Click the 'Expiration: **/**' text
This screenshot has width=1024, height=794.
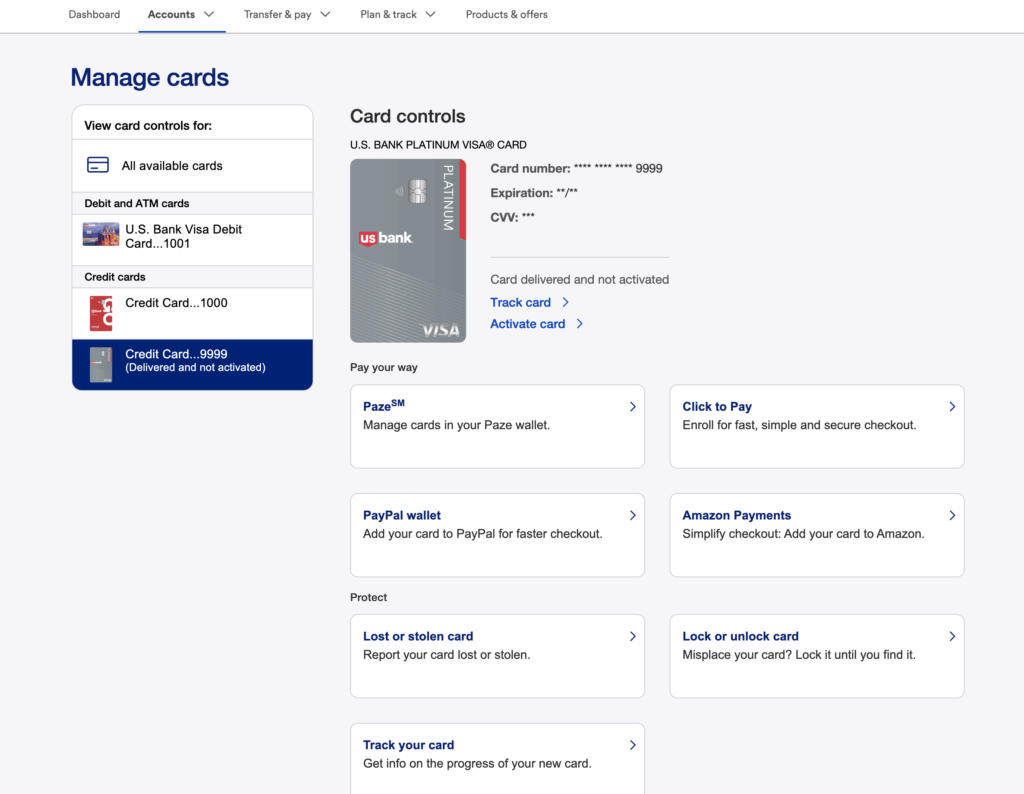coord(534,193)
